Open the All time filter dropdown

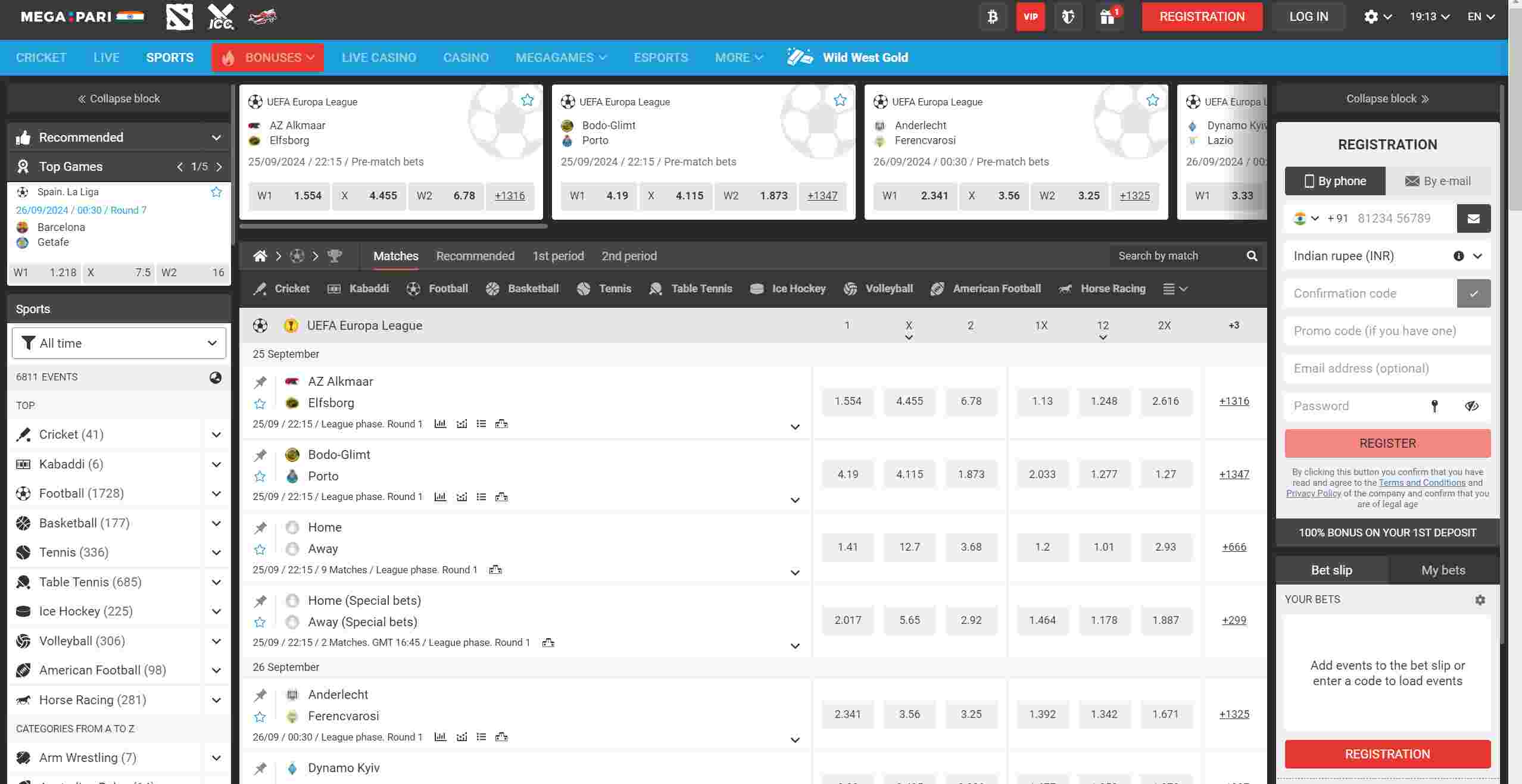tap(119, 343)
